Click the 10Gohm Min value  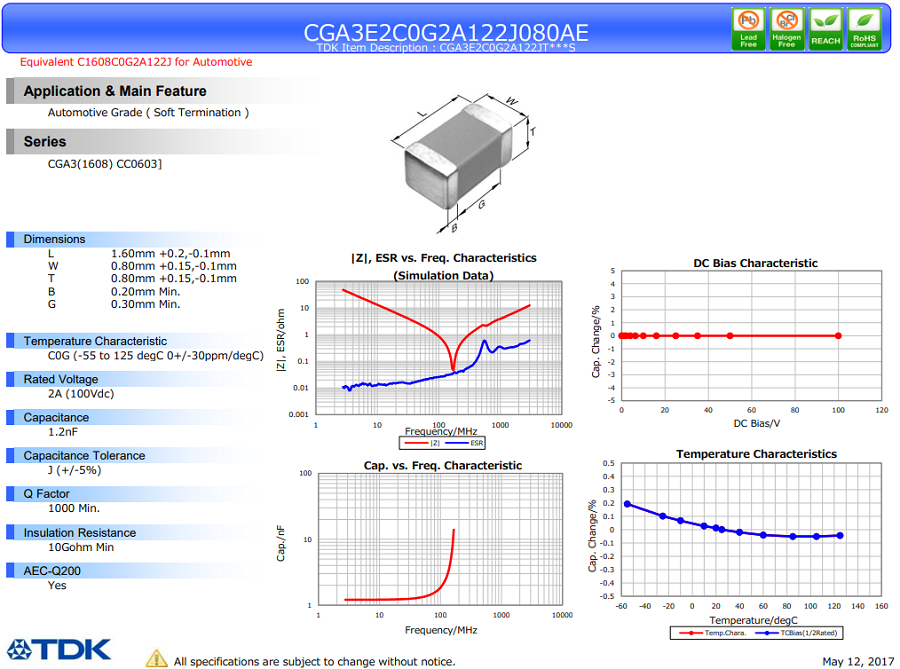(x=81, y=547)
